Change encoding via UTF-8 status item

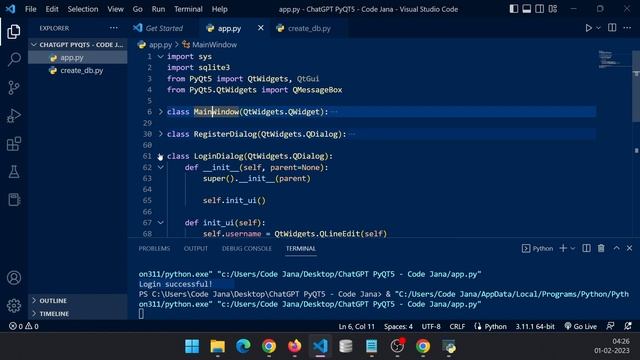point(431,327)
